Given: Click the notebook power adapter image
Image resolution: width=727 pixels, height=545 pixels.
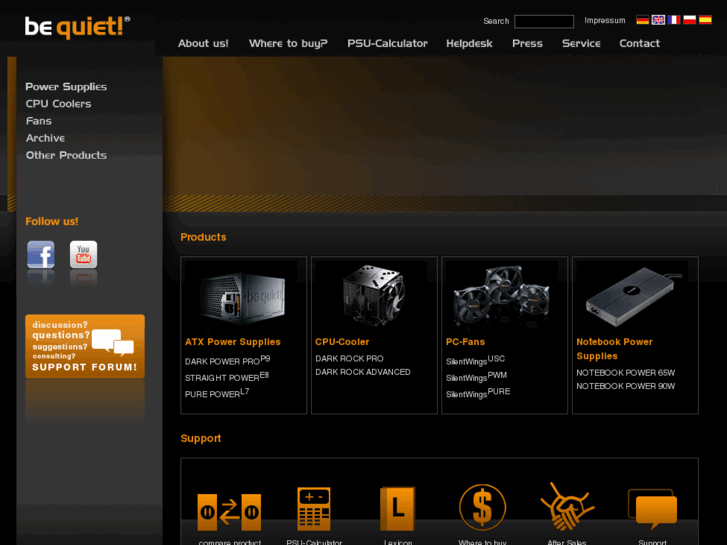Looking at the screenshot, I should [x=635, y=296].
